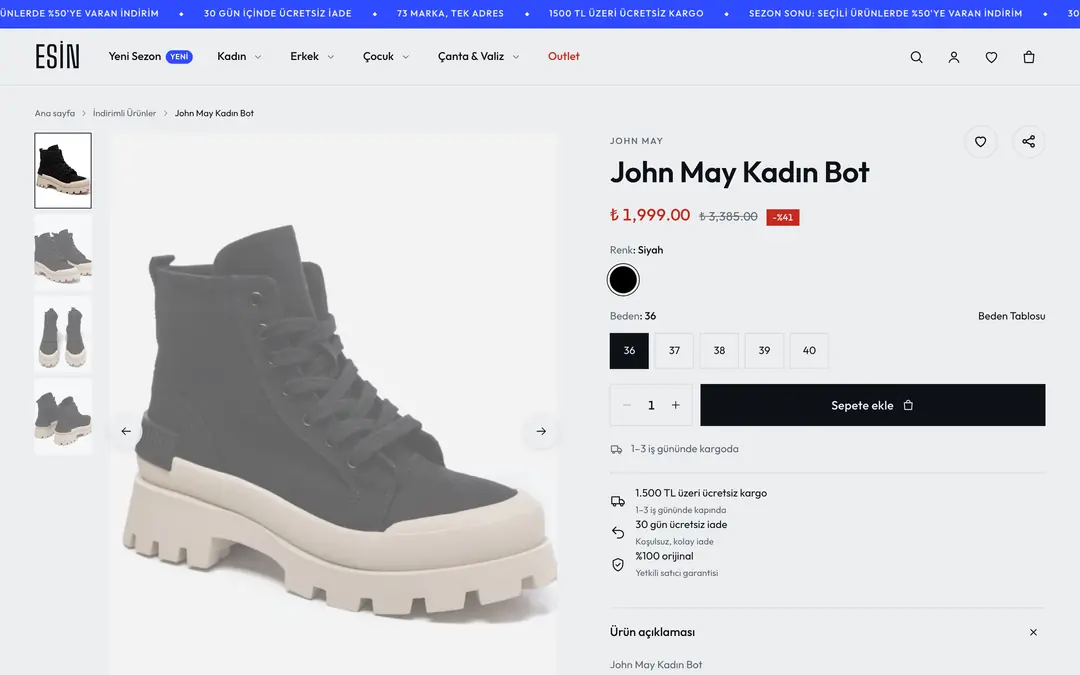Select fourth product thumbnail in the gallery
The image size is (1080, 675).
tap(63, 417)
